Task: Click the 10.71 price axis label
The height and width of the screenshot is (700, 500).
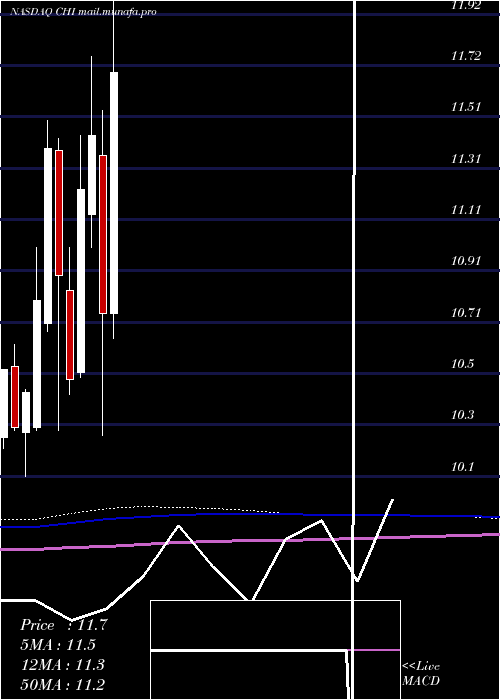Action: click(x=466, y=312)
